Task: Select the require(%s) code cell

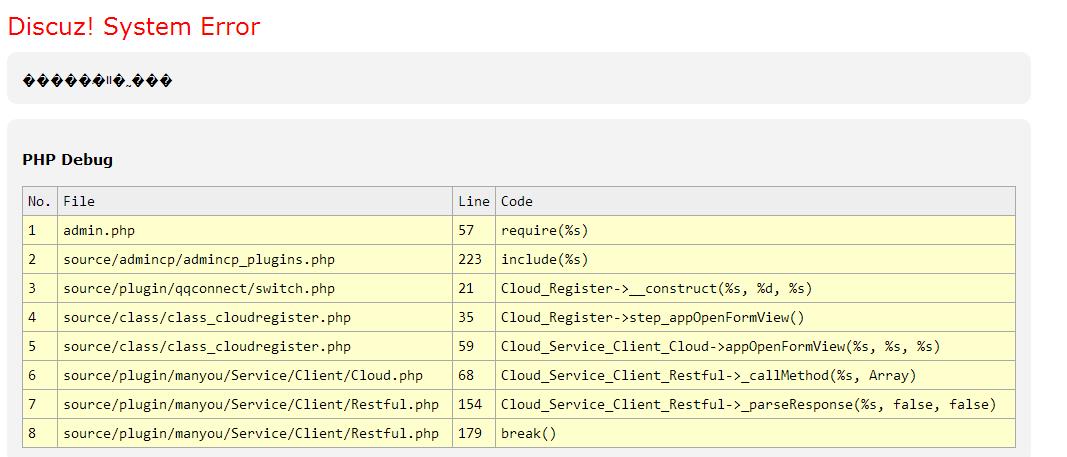Action: 545,230
